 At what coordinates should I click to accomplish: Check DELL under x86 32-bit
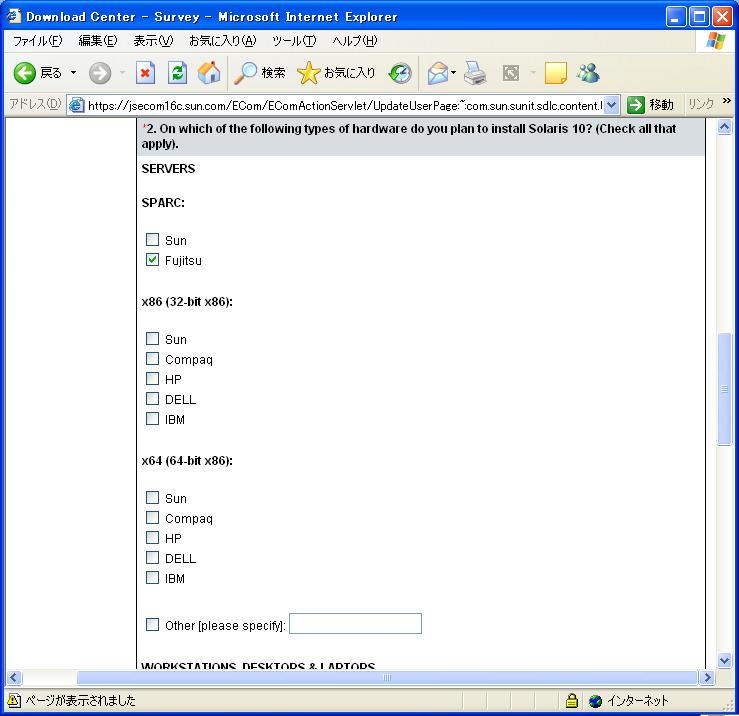(152, 399)
